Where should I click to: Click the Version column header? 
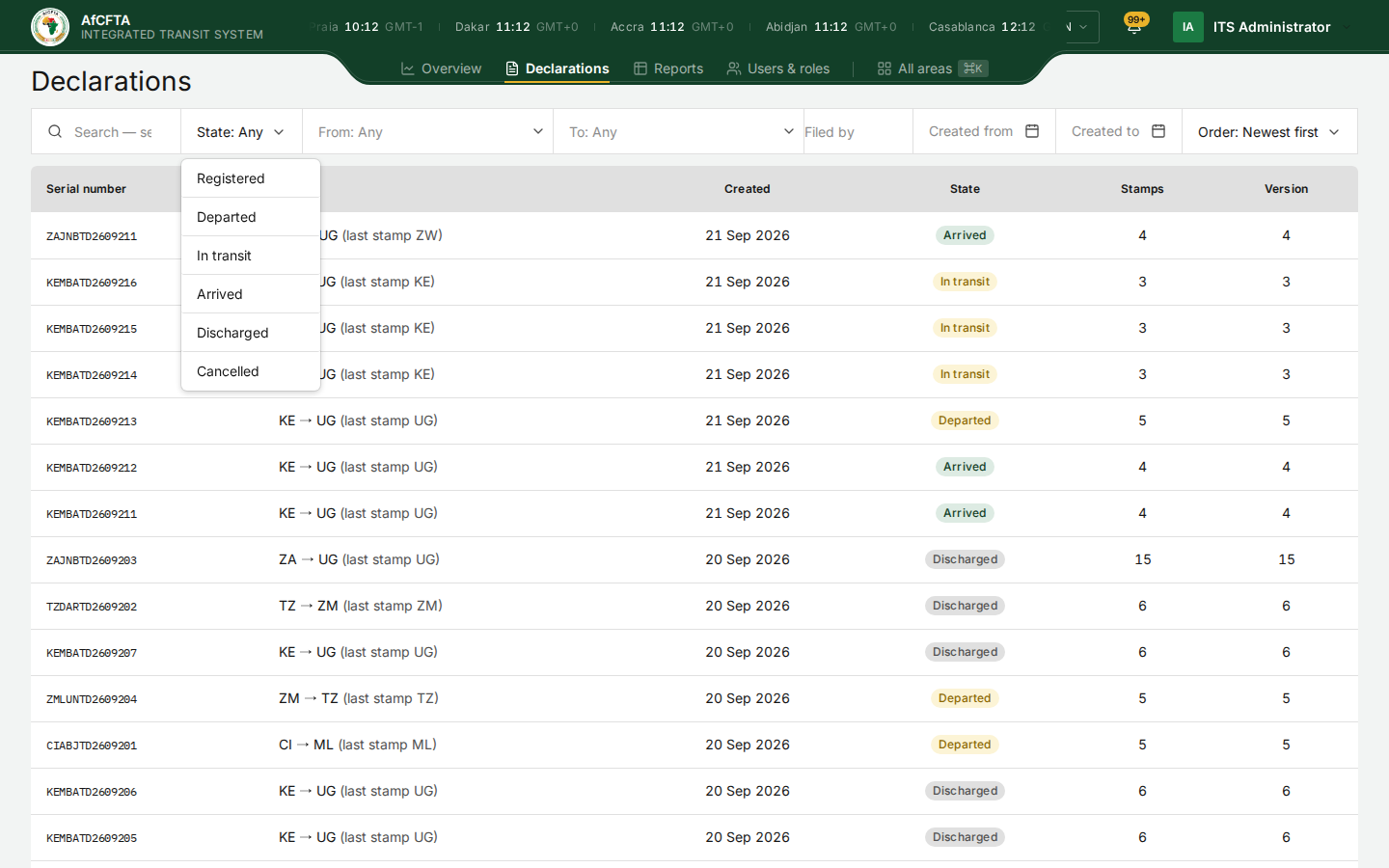click(x=1286, y=189)
